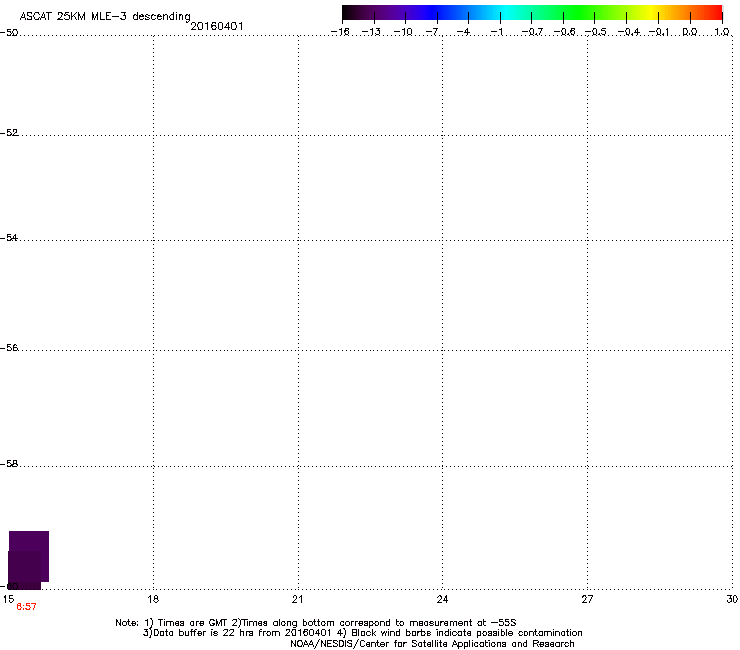Click the date label 20160401
The height and width of the screenshot is (650, 740).
(x=217, y=26)
